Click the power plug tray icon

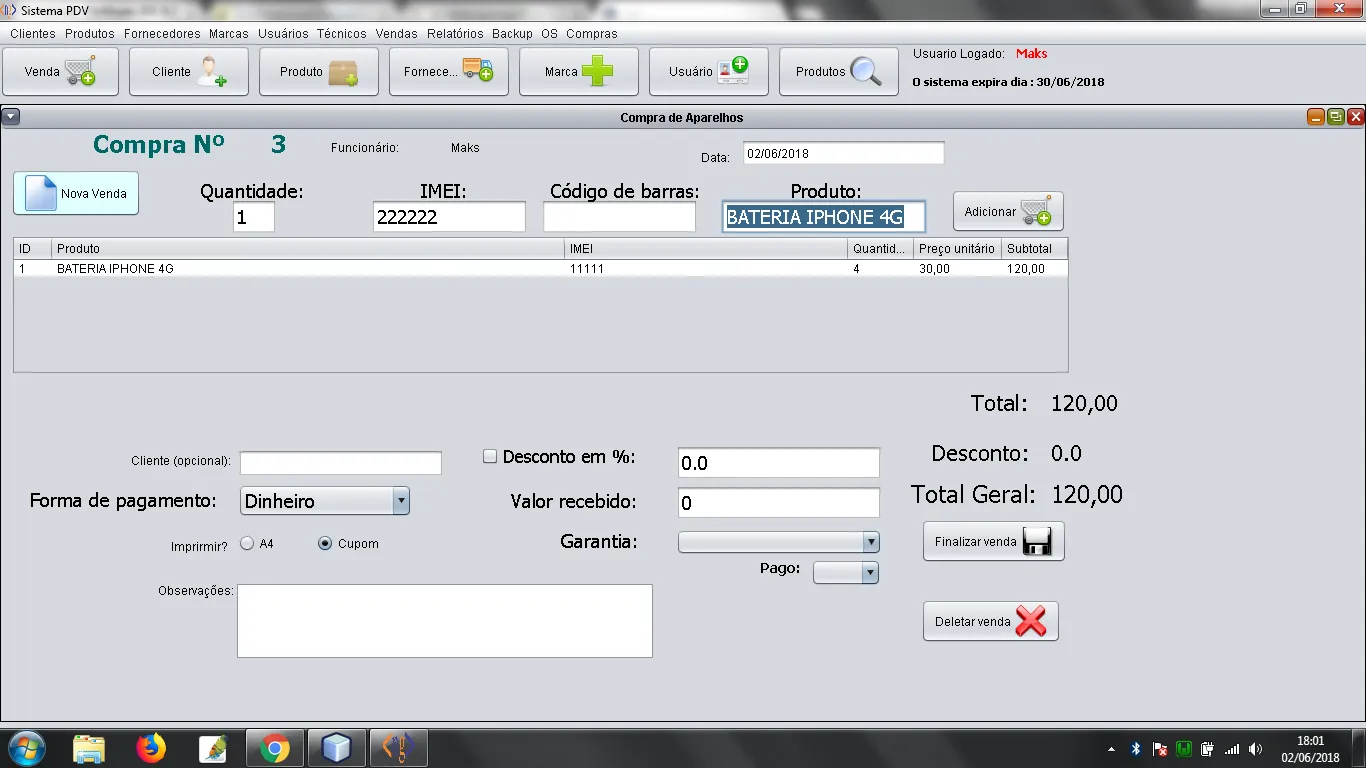point(1208,749)
